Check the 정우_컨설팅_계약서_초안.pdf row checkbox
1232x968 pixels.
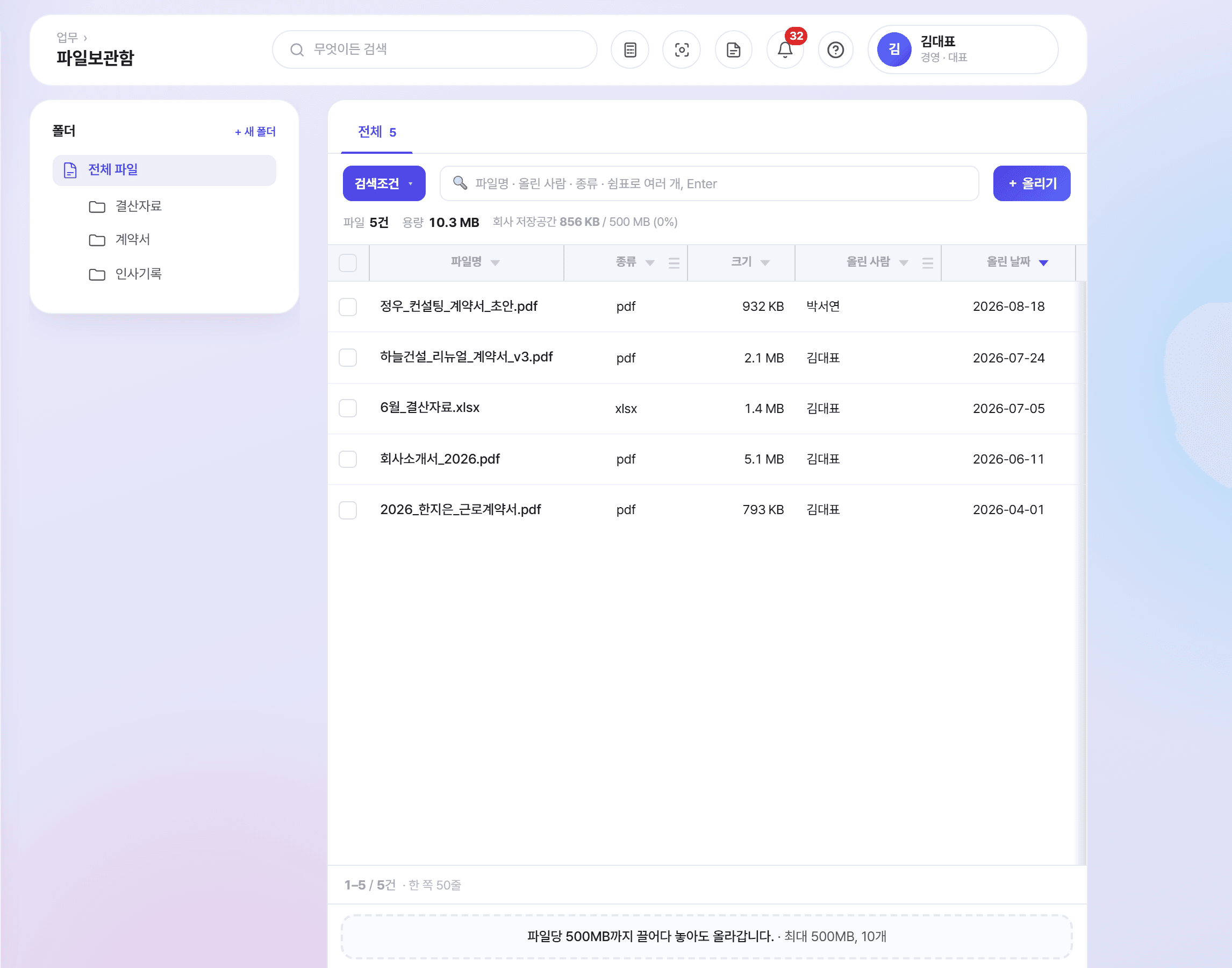pos(347,307)
